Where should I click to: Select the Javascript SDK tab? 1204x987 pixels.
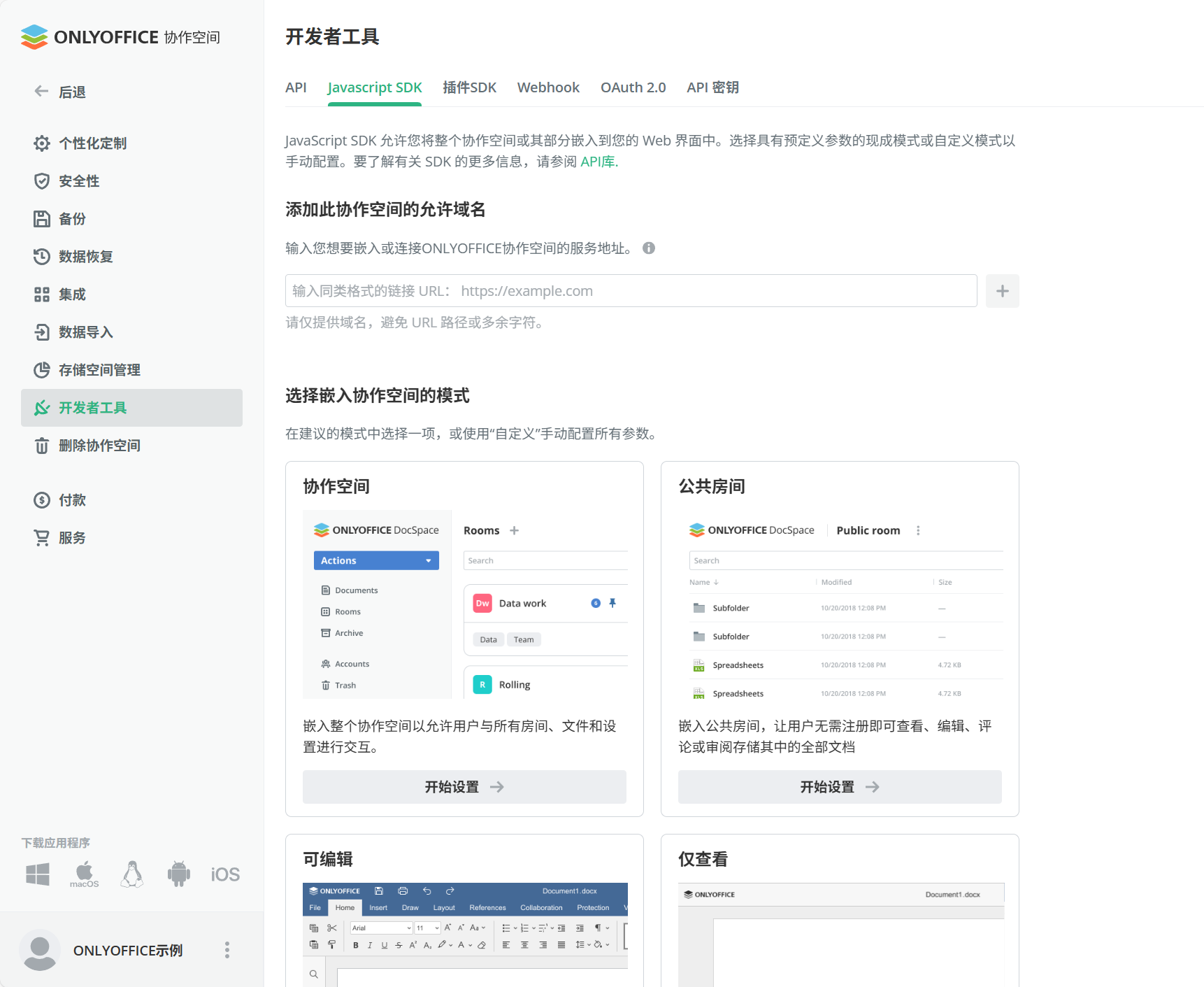click(x=375, y=87)
